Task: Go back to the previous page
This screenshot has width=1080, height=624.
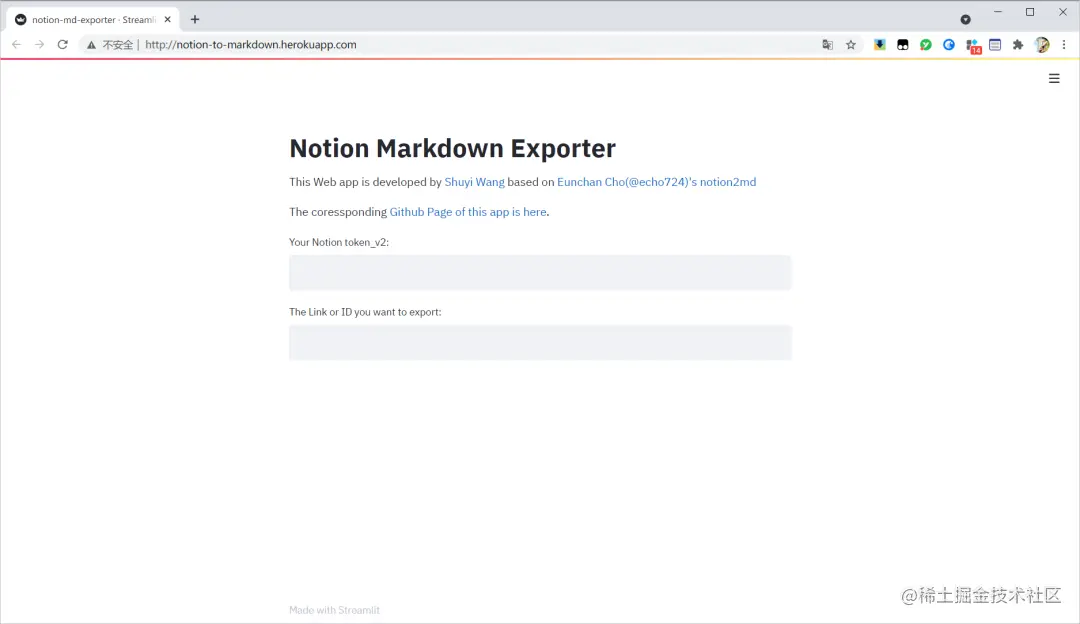Action: (17, 45)
